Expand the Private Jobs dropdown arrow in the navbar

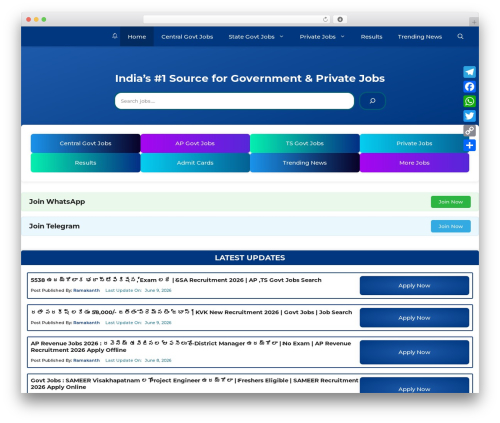click(x=342, y=36)
